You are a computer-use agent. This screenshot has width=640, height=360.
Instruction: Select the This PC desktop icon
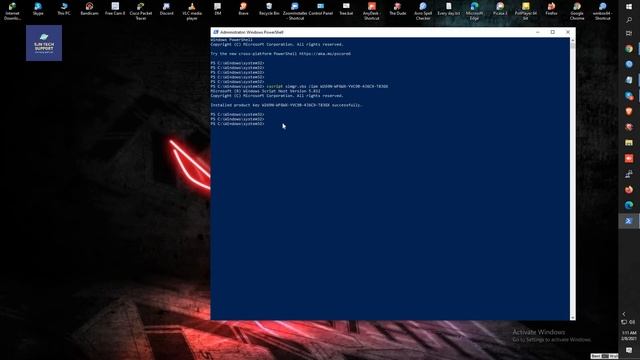click(64, 9)
